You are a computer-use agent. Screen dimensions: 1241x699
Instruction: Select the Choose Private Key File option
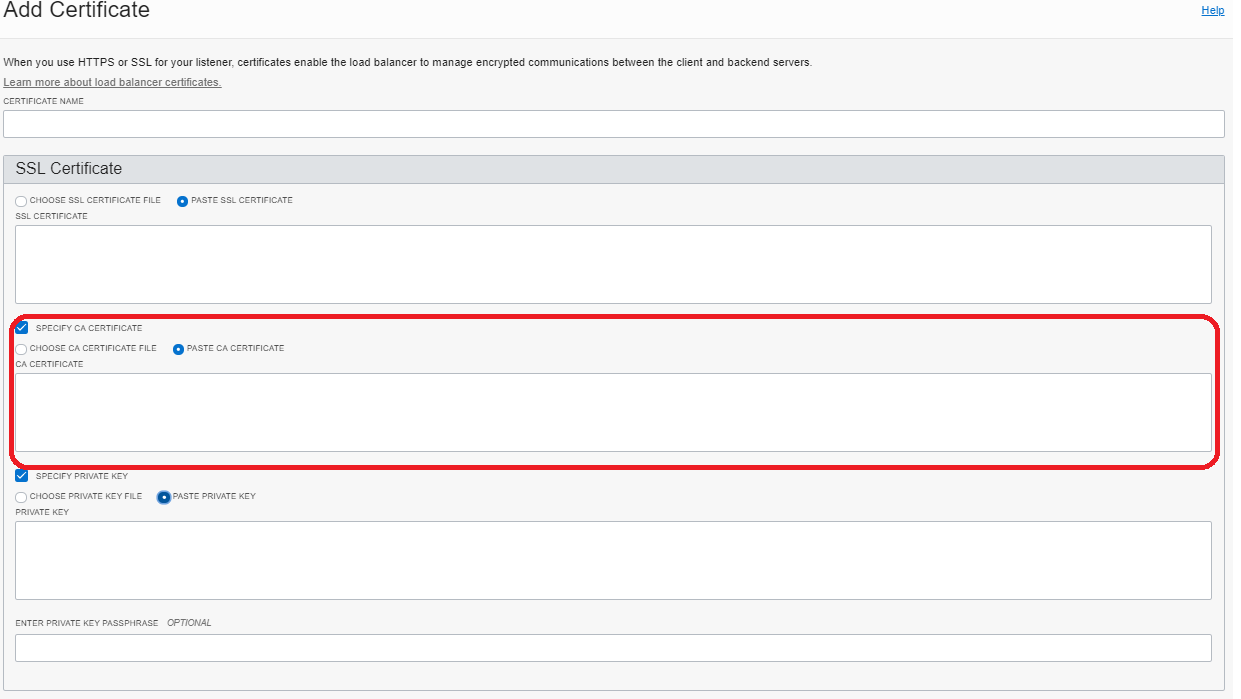[20, 496]
